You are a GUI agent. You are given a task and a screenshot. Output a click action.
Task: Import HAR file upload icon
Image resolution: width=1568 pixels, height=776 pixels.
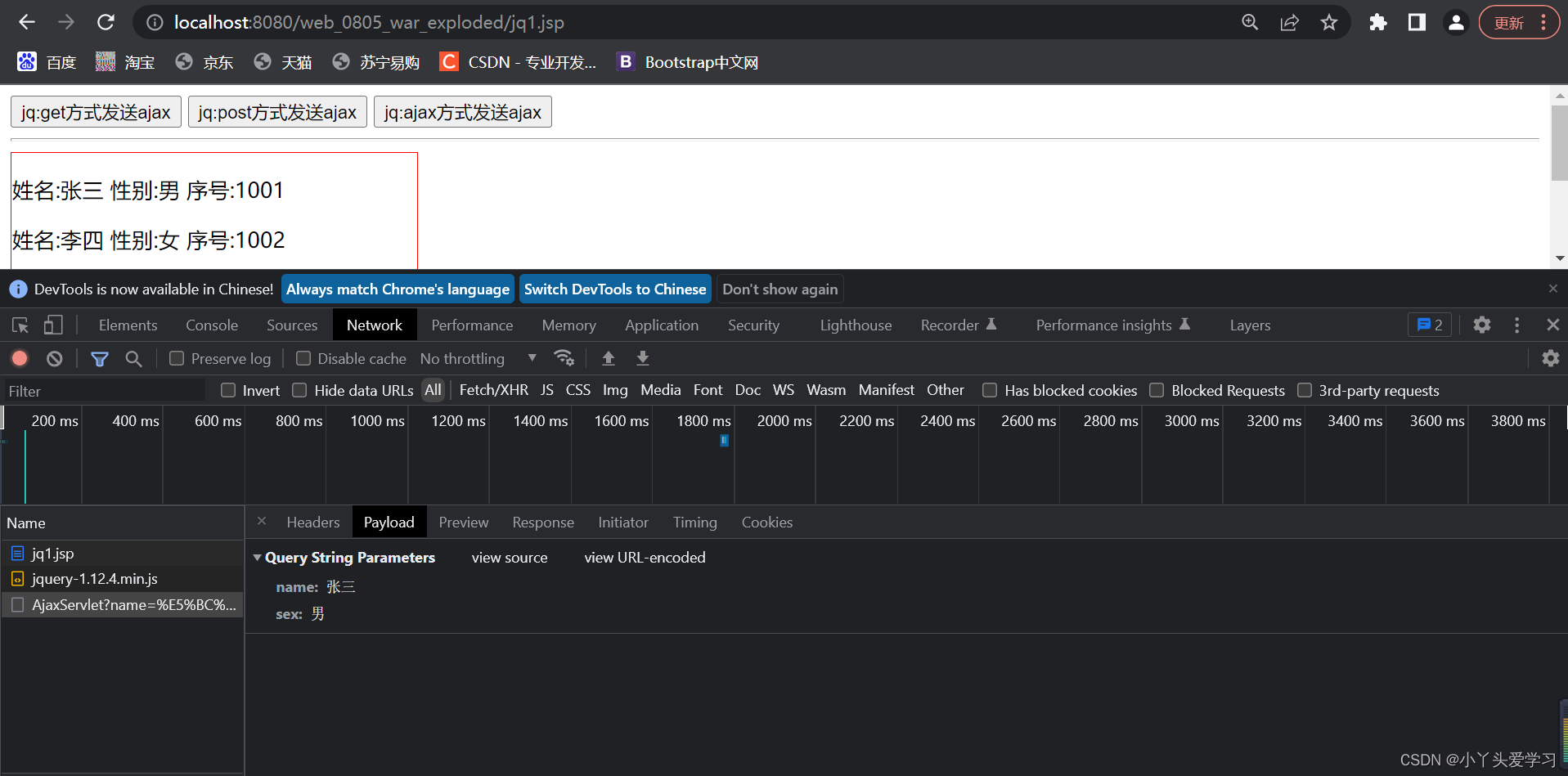tap(608, 358)
